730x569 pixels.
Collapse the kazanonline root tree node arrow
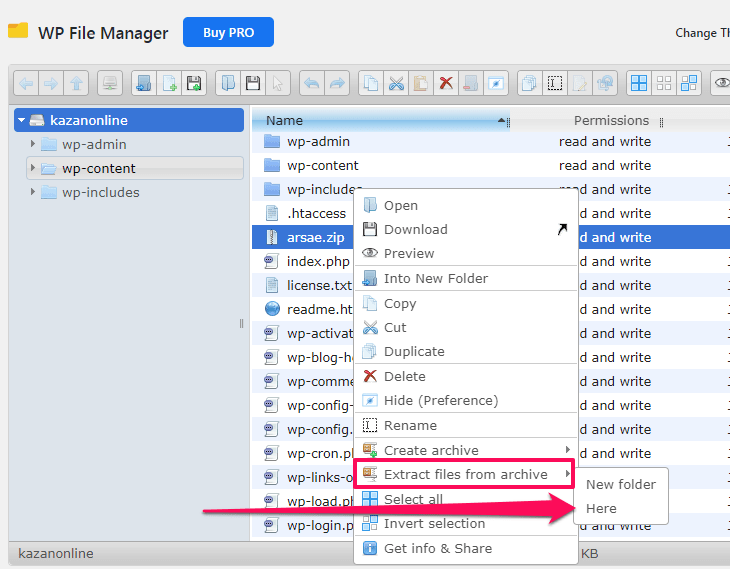21,120
